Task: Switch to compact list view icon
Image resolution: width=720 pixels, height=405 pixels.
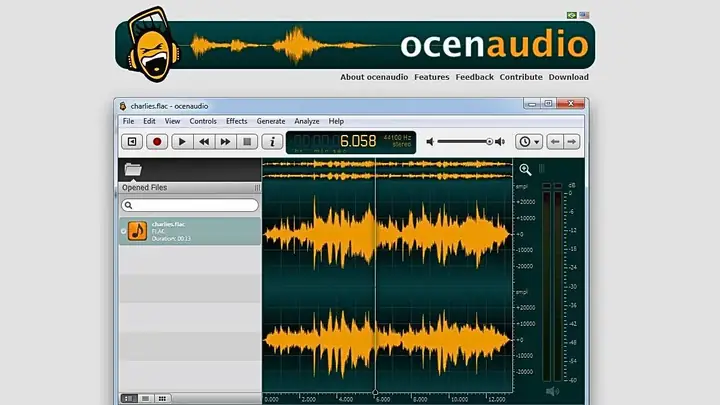Action: point(146,399)
